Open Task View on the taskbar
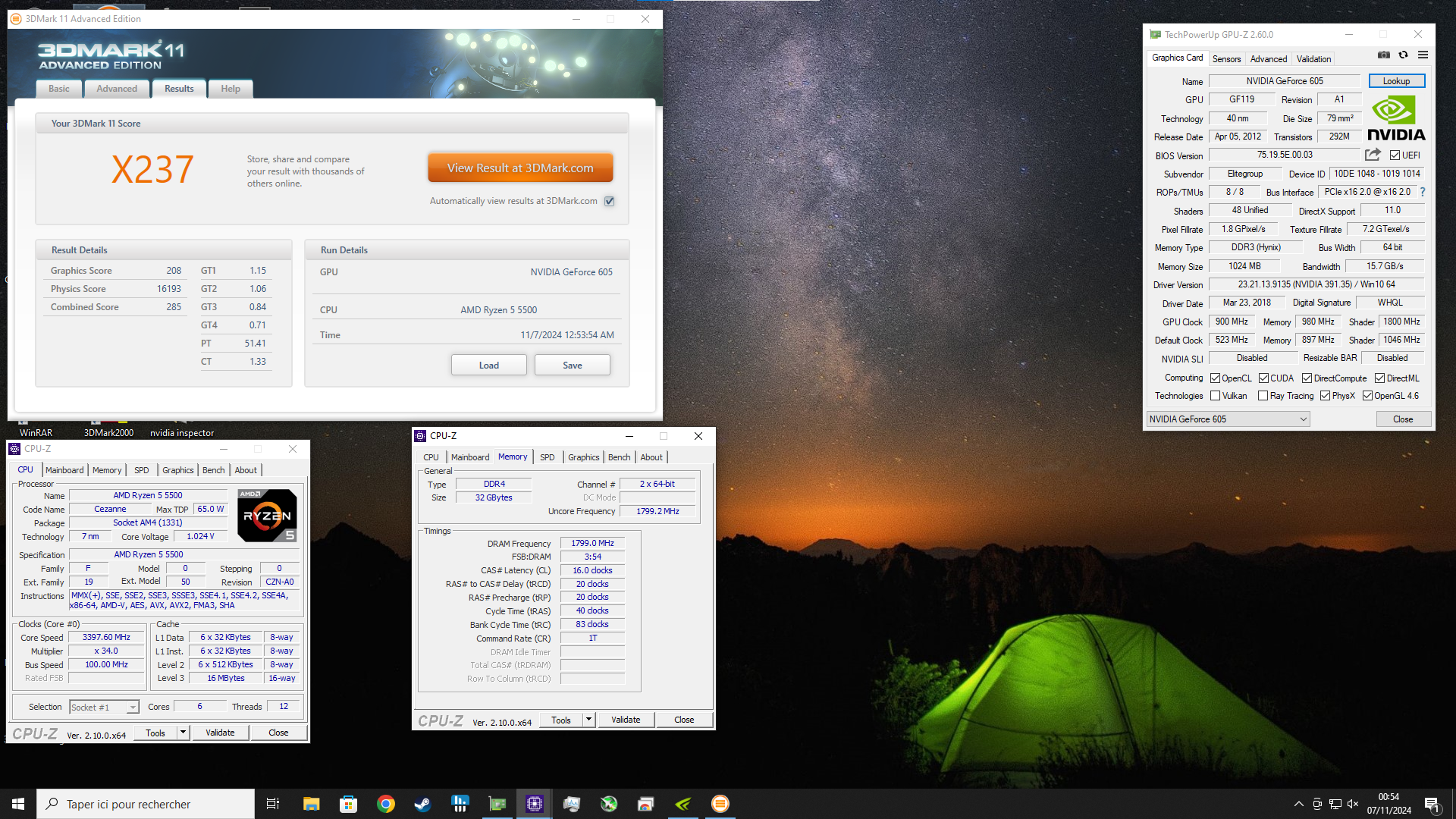Screen dimensions: 1456x819 click(x=273, y=804)
